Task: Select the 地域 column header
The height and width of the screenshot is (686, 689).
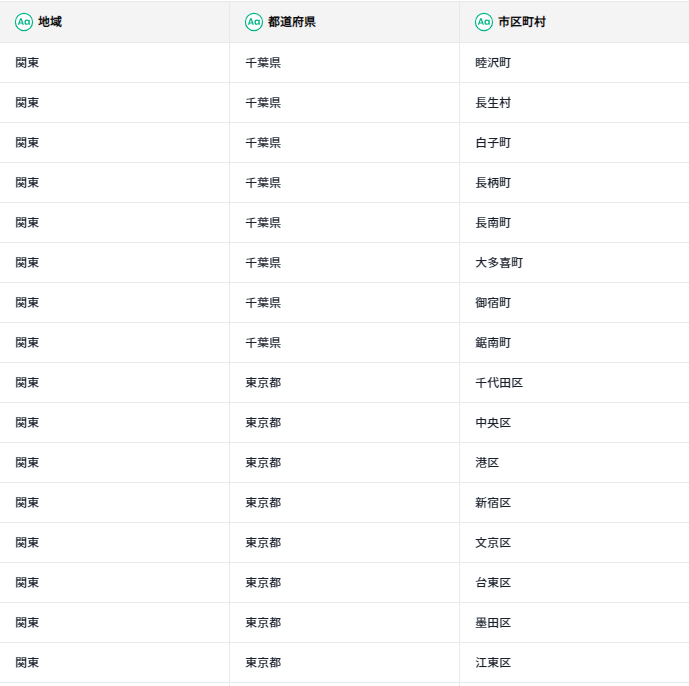Action: click(x=114, y=22)
